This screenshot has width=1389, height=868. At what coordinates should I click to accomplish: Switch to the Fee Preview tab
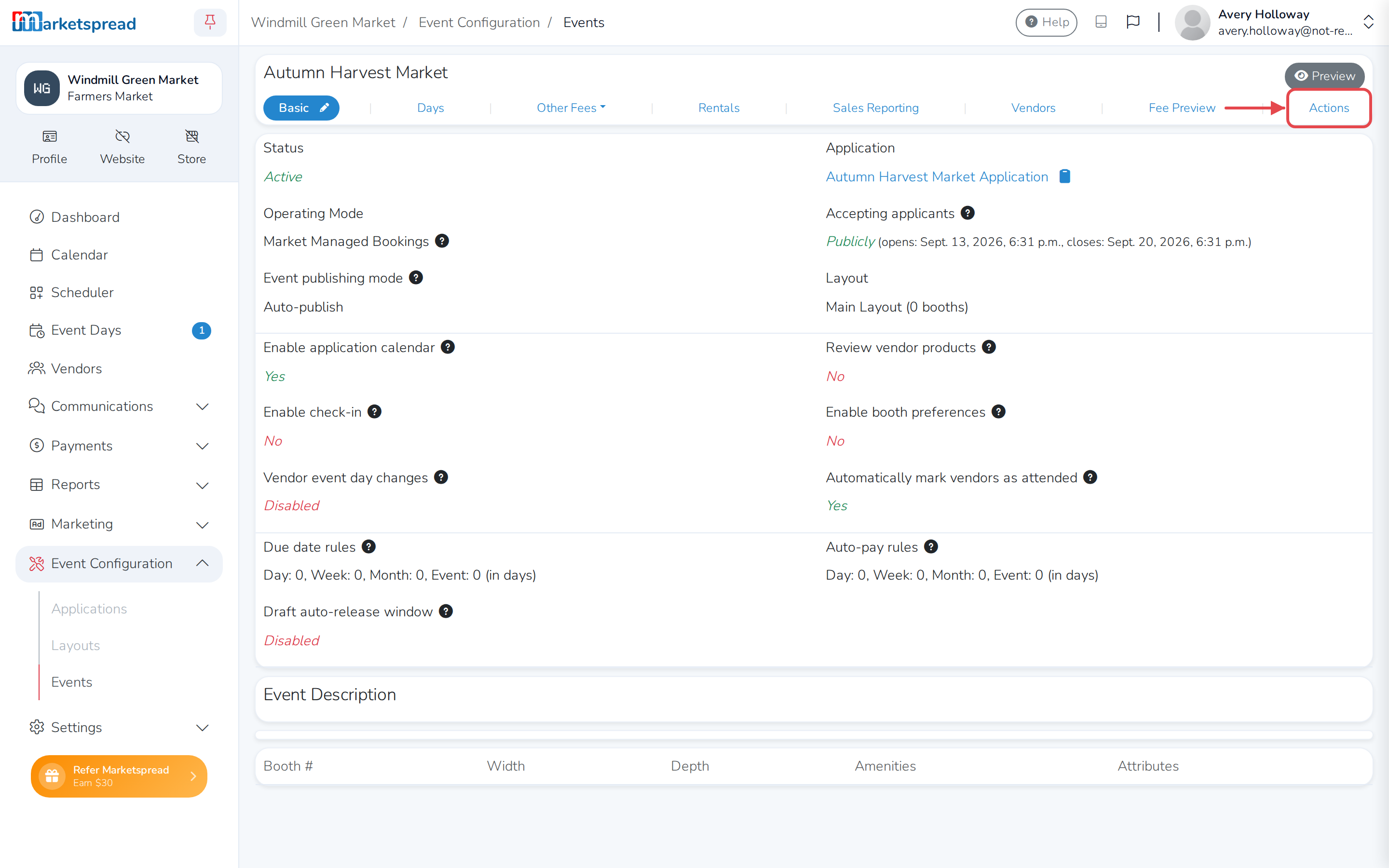click(1182, 108)
